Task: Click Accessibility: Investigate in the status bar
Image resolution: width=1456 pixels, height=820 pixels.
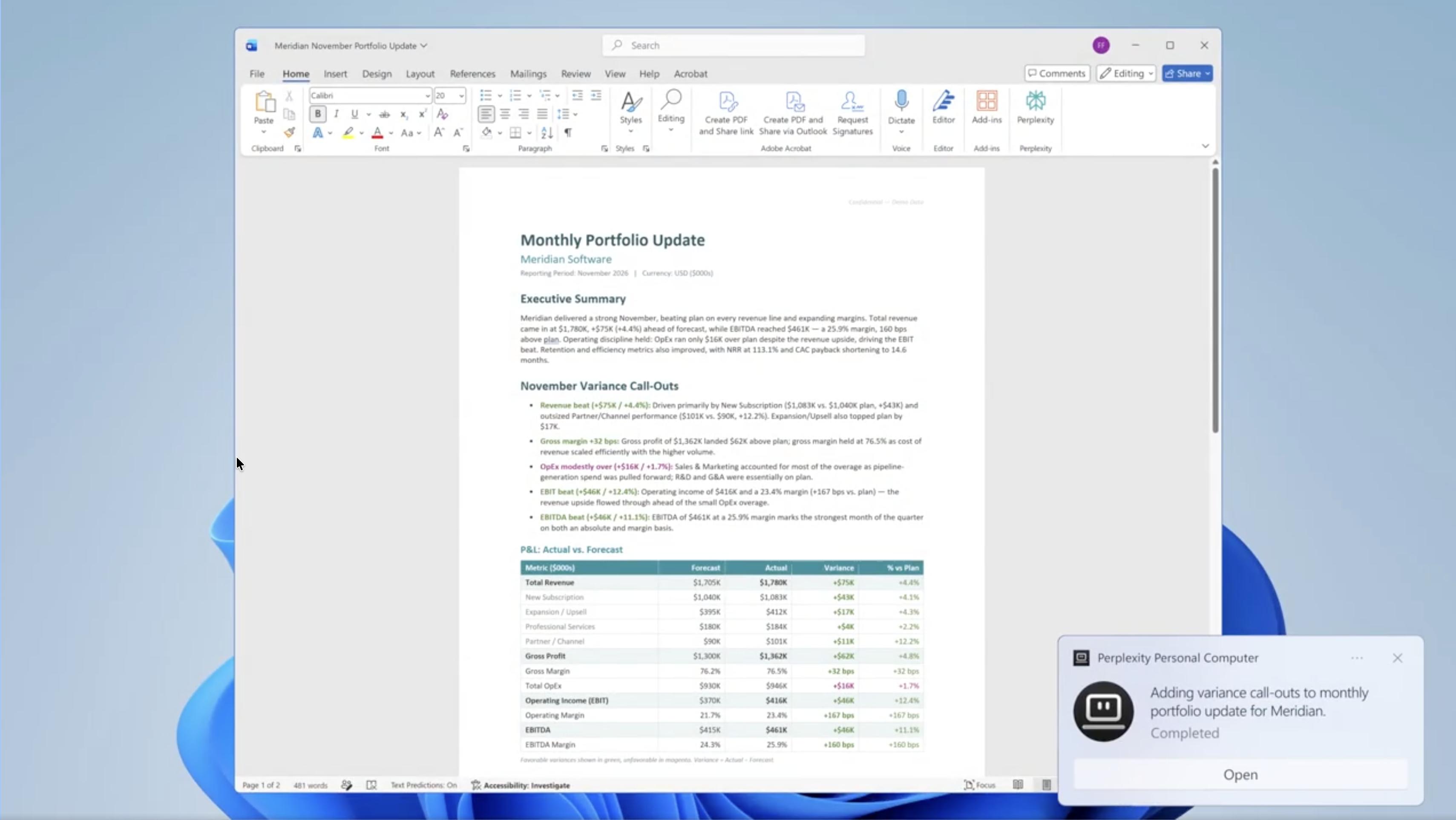Action: [x=521, y=785]
